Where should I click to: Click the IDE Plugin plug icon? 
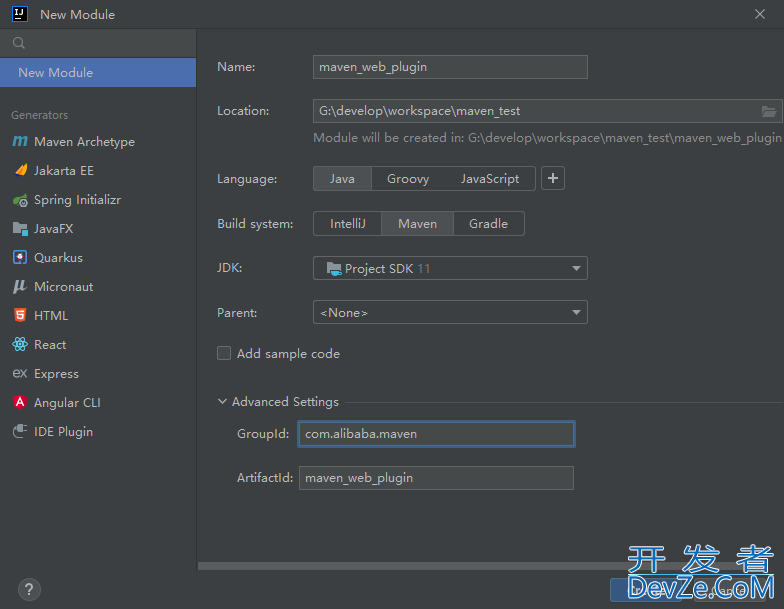[x=20, y=431]
